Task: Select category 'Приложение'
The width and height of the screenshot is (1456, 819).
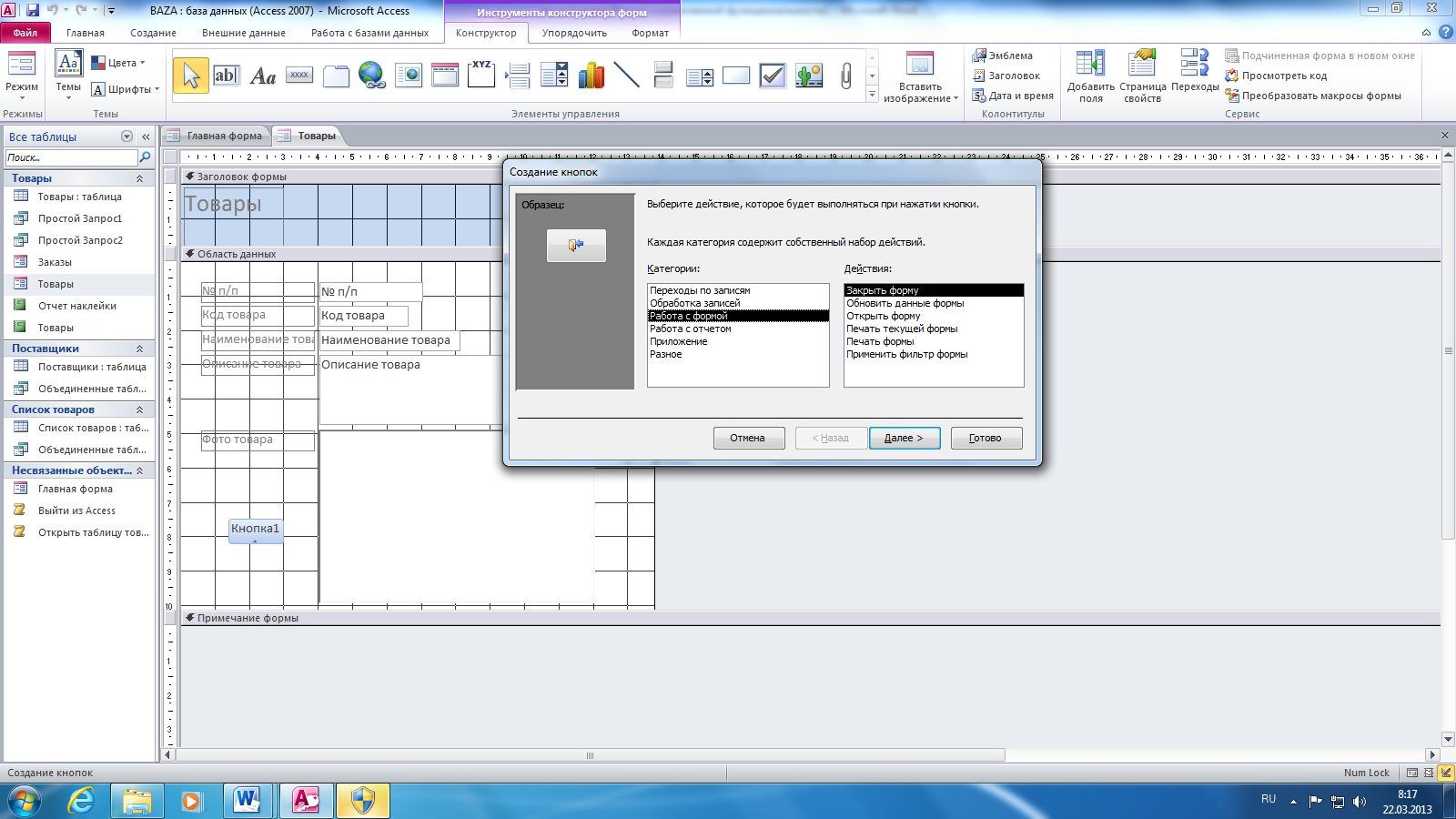Action: click(737, 341)
